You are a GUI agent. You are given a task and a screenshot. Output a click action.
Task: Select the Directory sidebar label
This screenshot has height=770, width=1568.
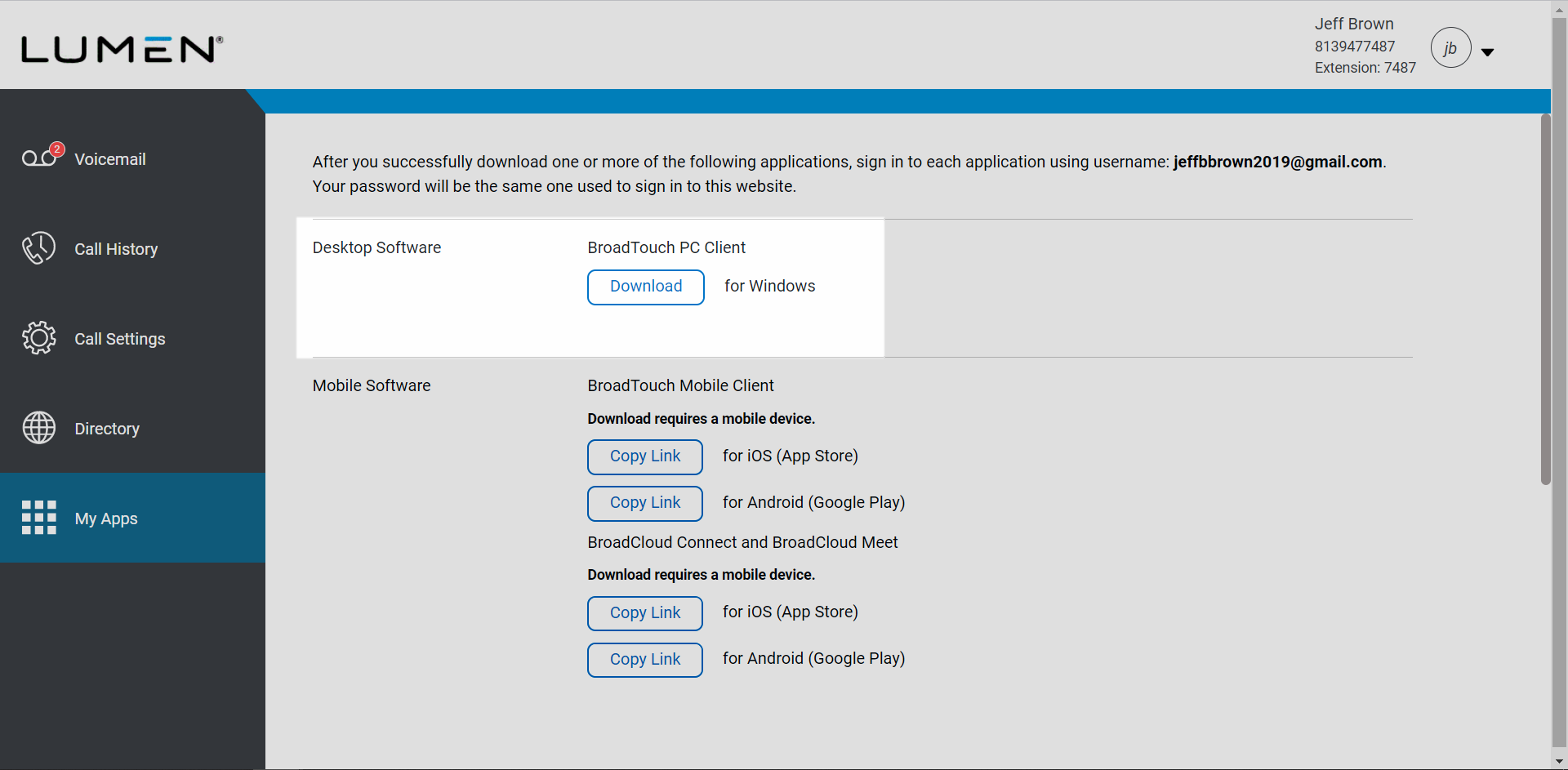(x=107, y=429)
